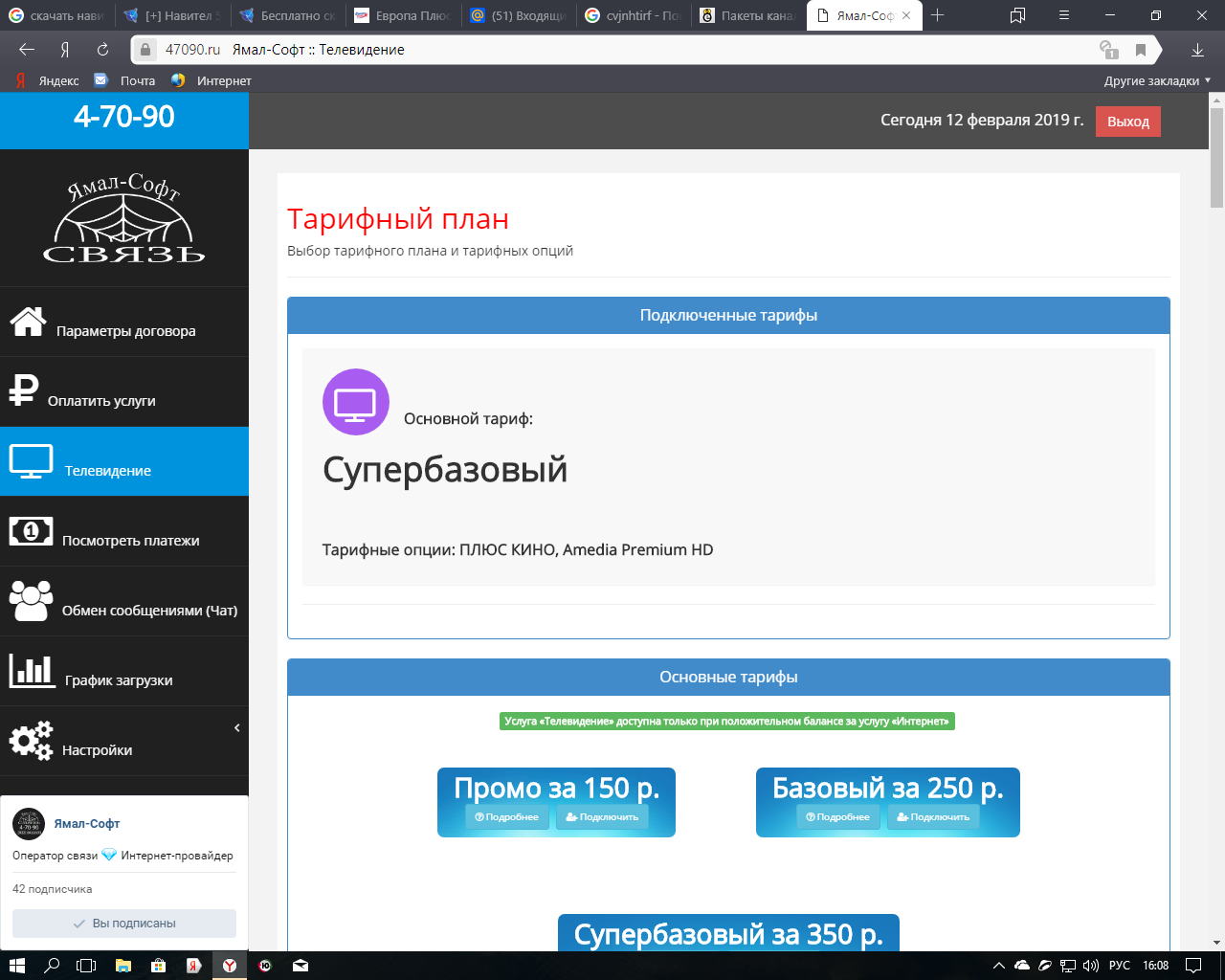Click the ruble icon for Оплатить услуги

(24, 390)
